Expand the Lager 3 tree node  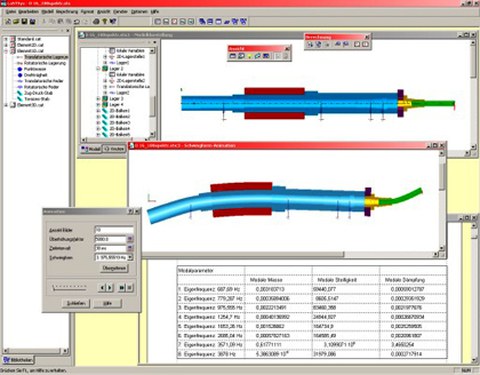click(98, 99)
